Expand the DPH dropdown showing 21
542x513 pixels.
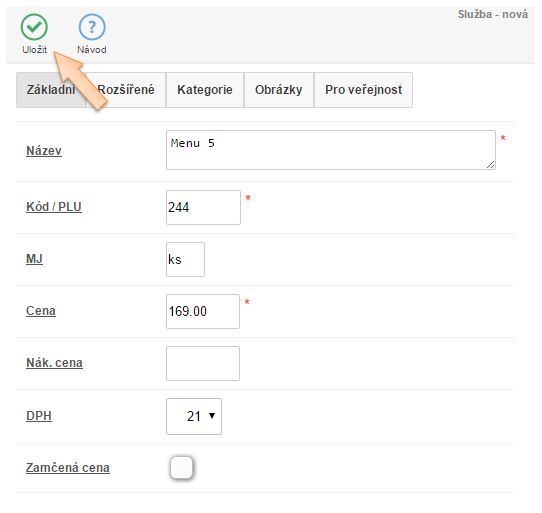194,417
